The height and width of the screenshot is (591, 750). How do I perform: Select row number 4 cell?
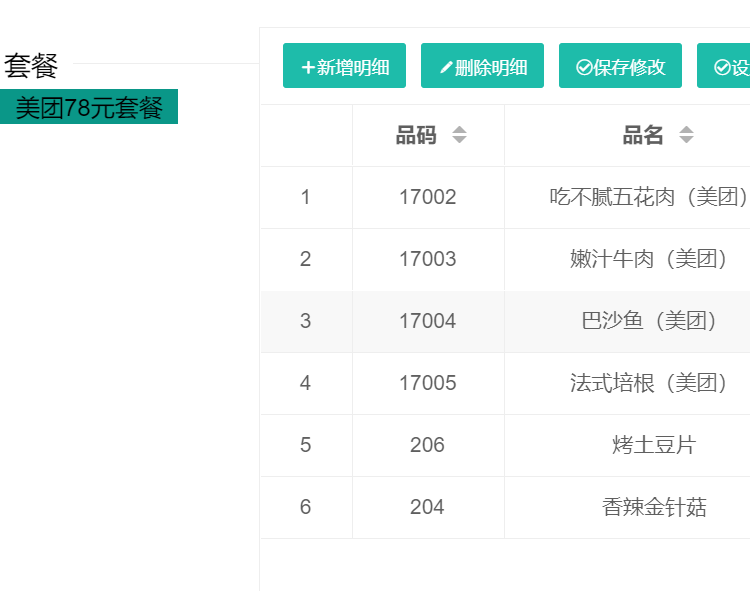[x=306, y=383]
